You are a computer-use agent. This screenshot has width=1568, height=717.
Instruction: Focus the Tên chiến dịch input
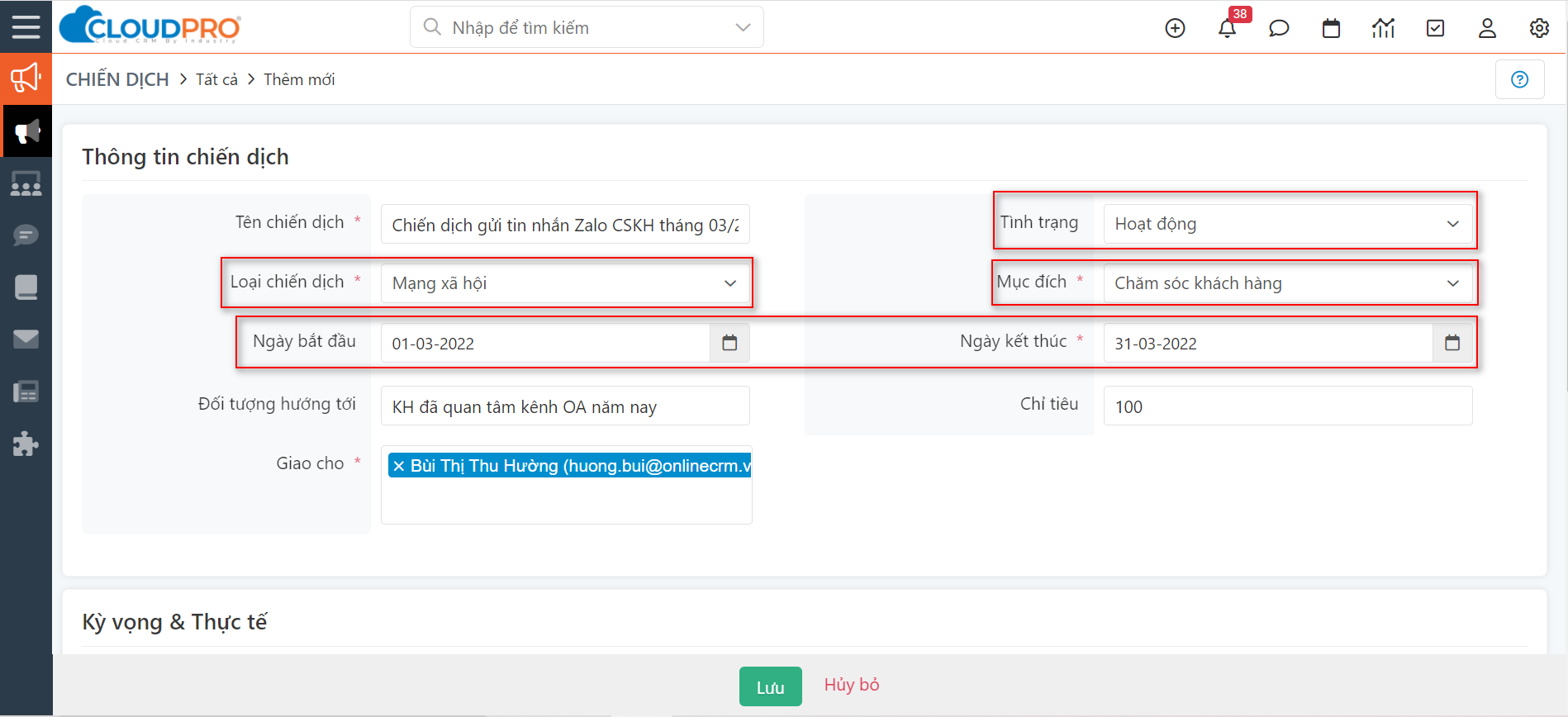click(x=565, y=225)
